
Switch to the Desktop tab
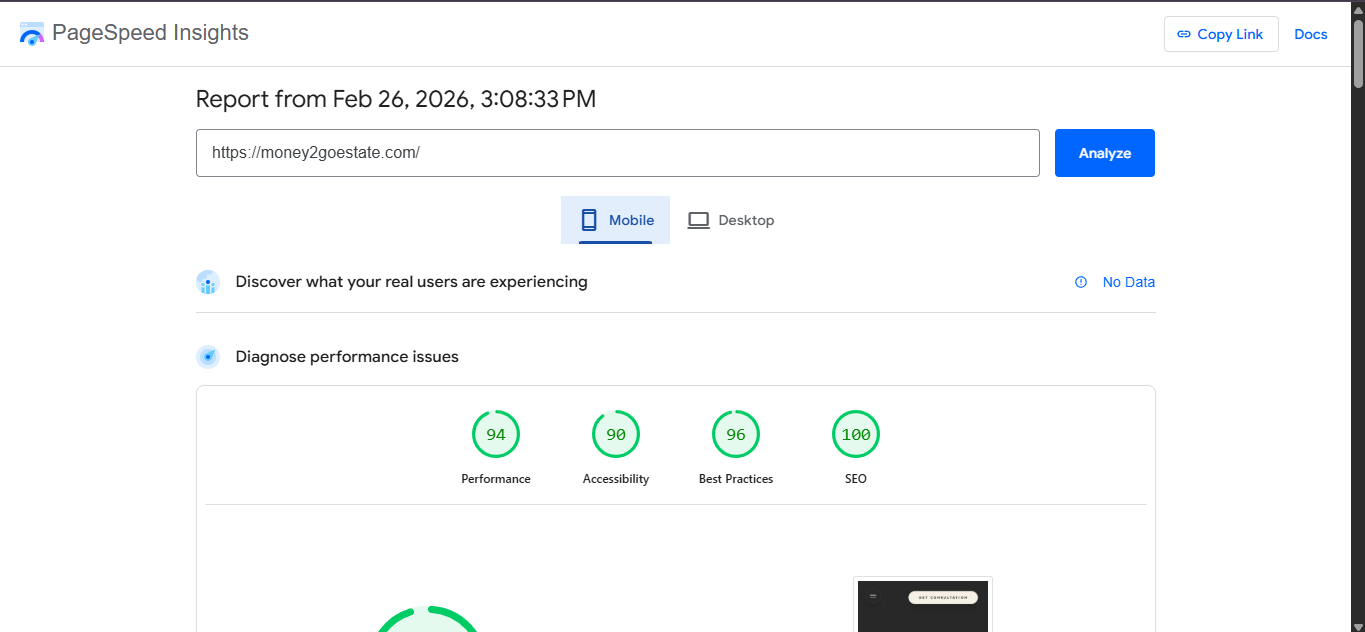point(731,220)
